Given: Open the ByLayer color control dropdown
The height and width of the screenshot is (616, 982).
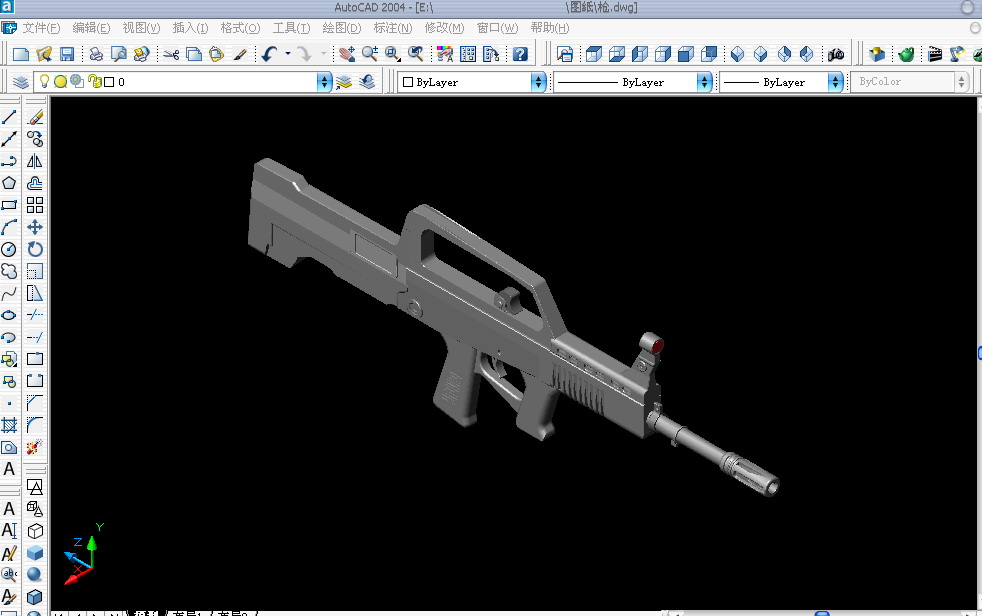Looking at the screenshot, I should point(538,82).
